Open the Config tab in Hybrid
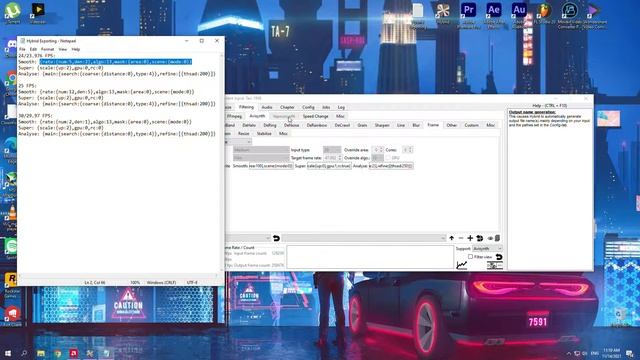The height and width of the screenshot is (360, 640). pos(308,107)
